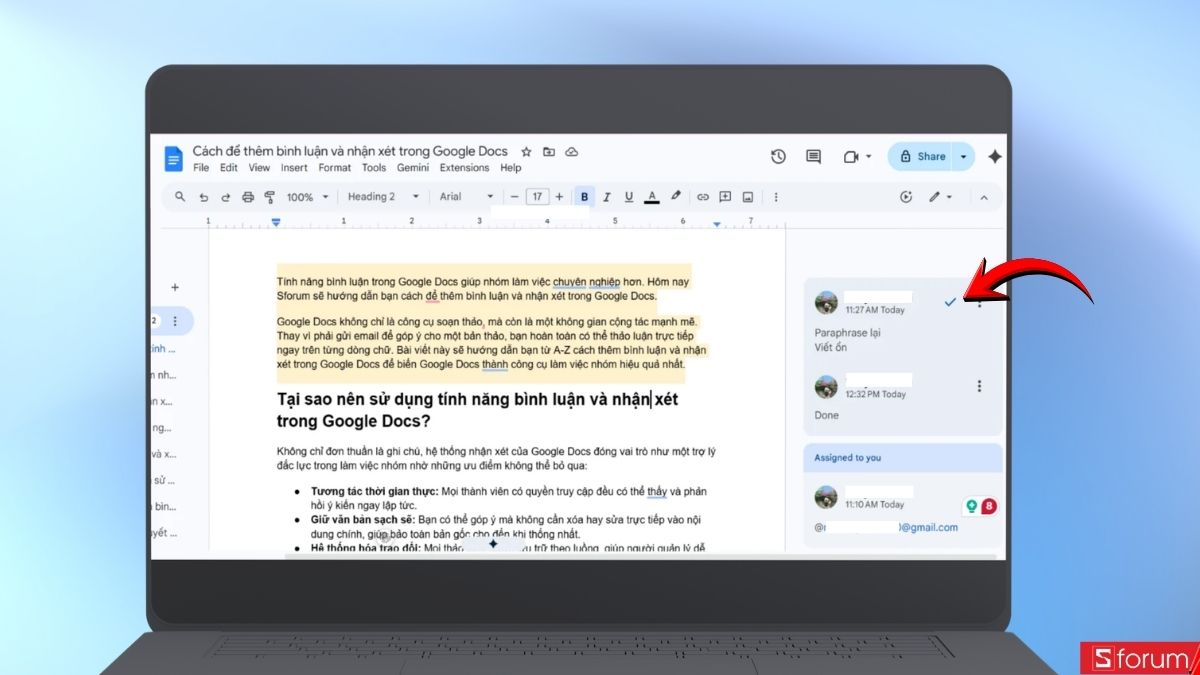Toggle Italic formatting
Image resolution: width=1200 pixels, height=675 pixels.
coord(607,197)
